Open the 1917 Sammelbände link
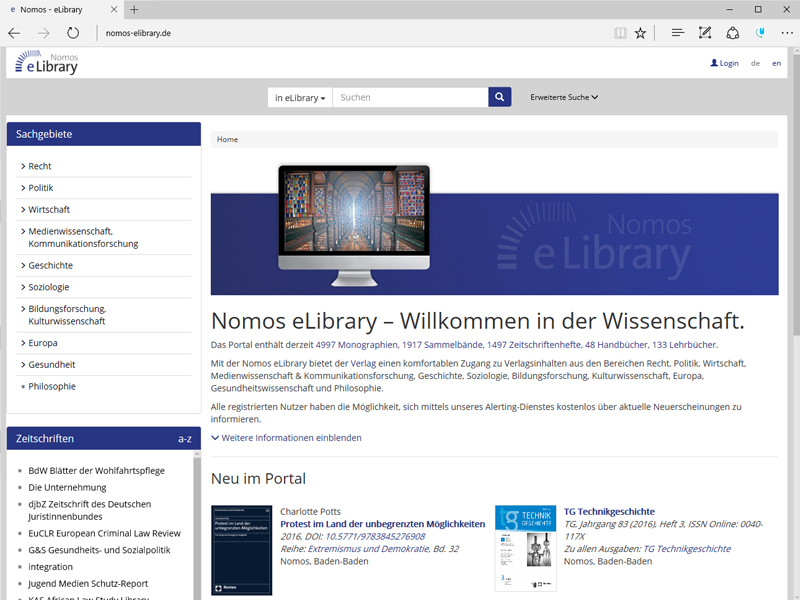Image resolution: width=800 pixels, height=600 pixels. [x=442, y=345]
